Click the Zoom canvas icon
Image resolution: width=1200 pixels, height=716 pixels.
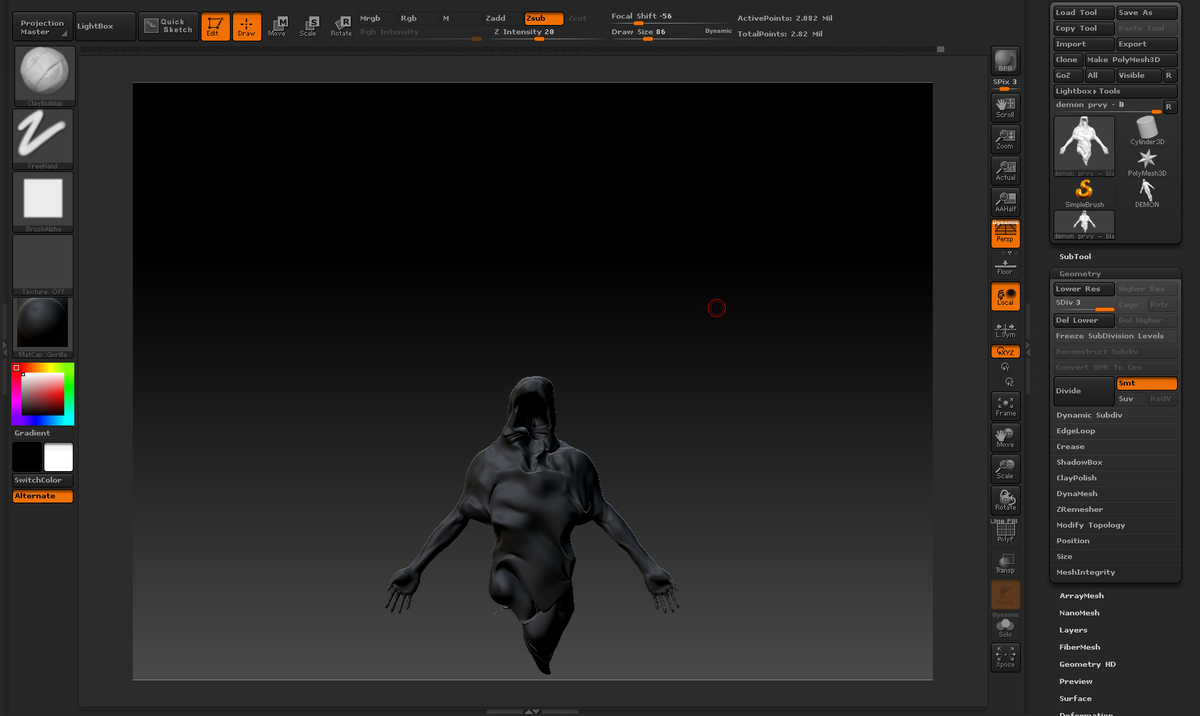coord(1005,138)
